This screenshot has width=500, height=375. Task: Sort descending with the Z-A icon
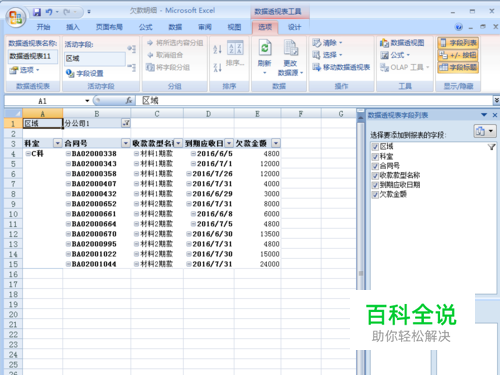tap(217, 67)
